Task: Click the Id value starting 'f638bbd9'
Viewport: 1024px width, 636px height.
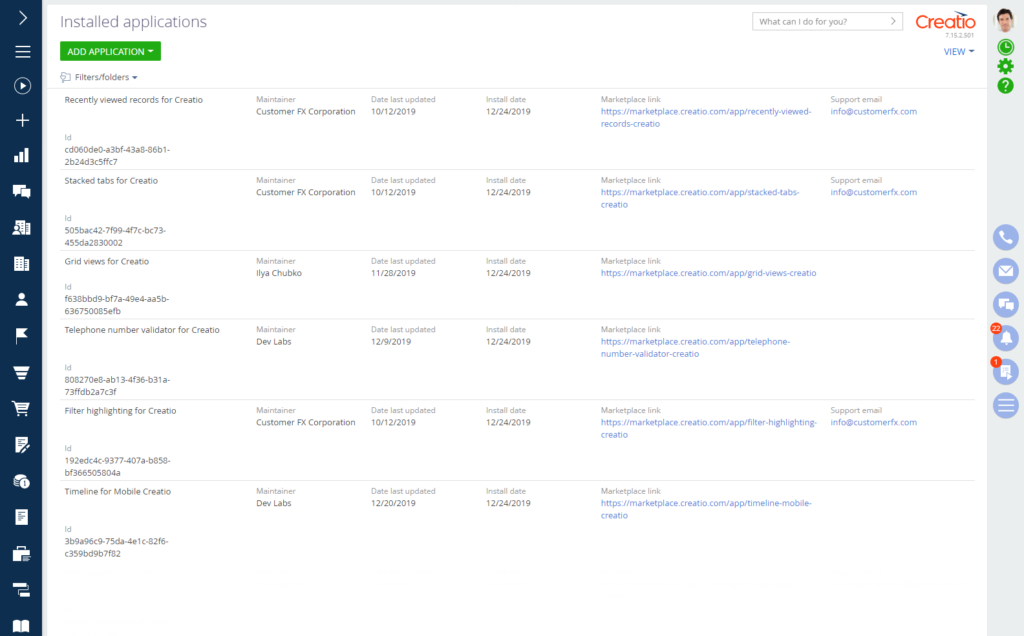Action: [x=117, y=306]
